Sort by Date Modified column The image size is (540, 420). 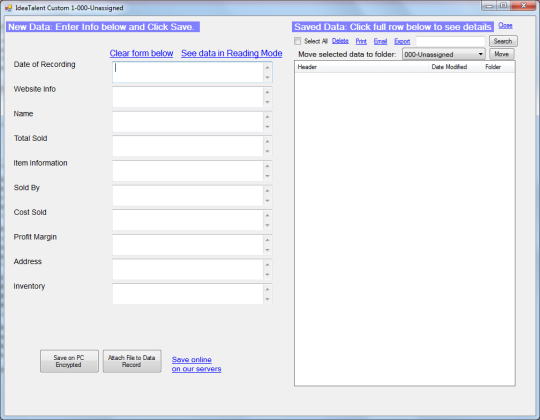click(x=454, y=67)
